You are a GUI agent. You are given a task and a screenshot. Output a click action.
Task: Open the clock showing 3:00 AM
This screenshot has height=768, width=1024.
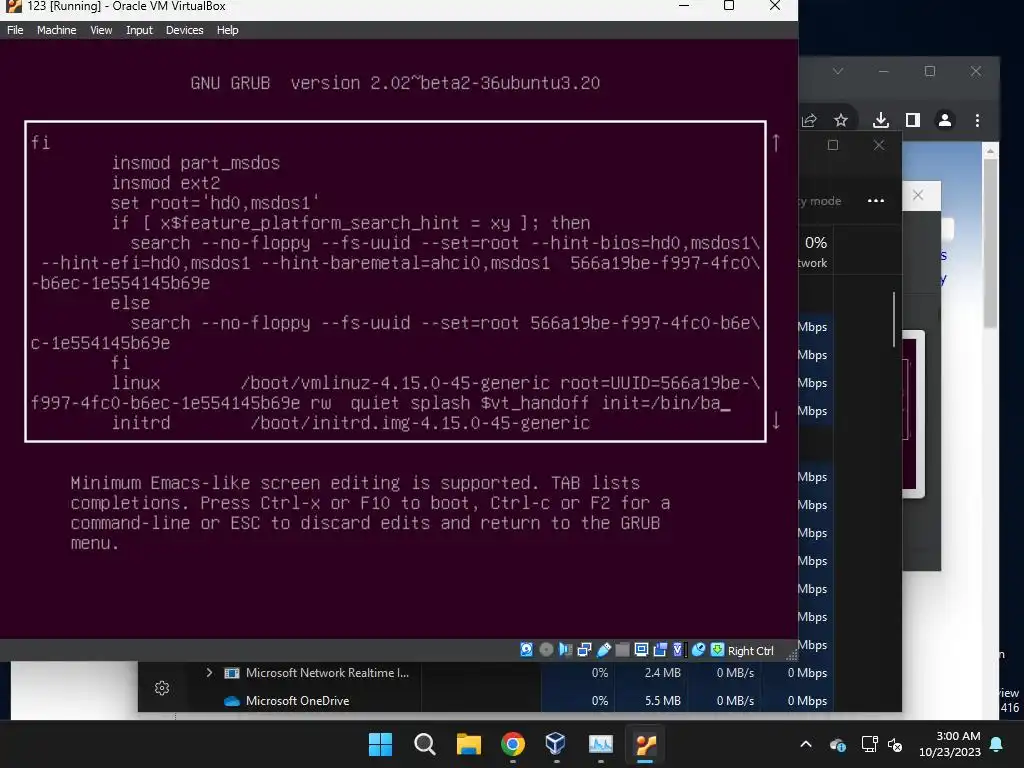(950, 744)
